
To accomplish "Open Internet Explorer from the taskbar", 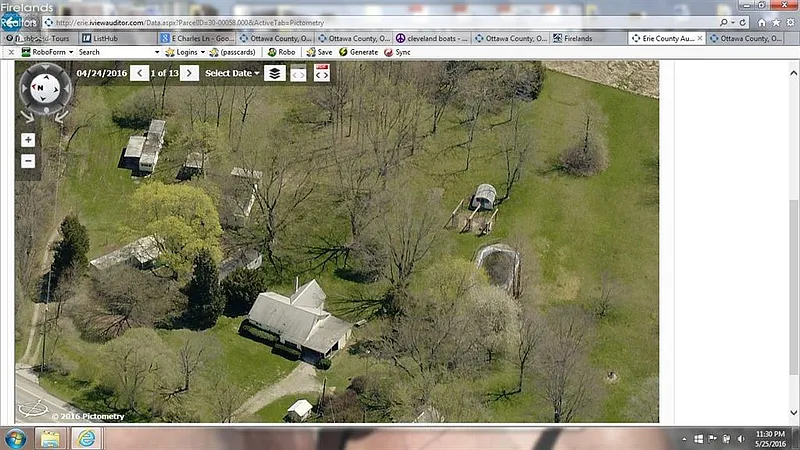I will [x=85, y=438].
